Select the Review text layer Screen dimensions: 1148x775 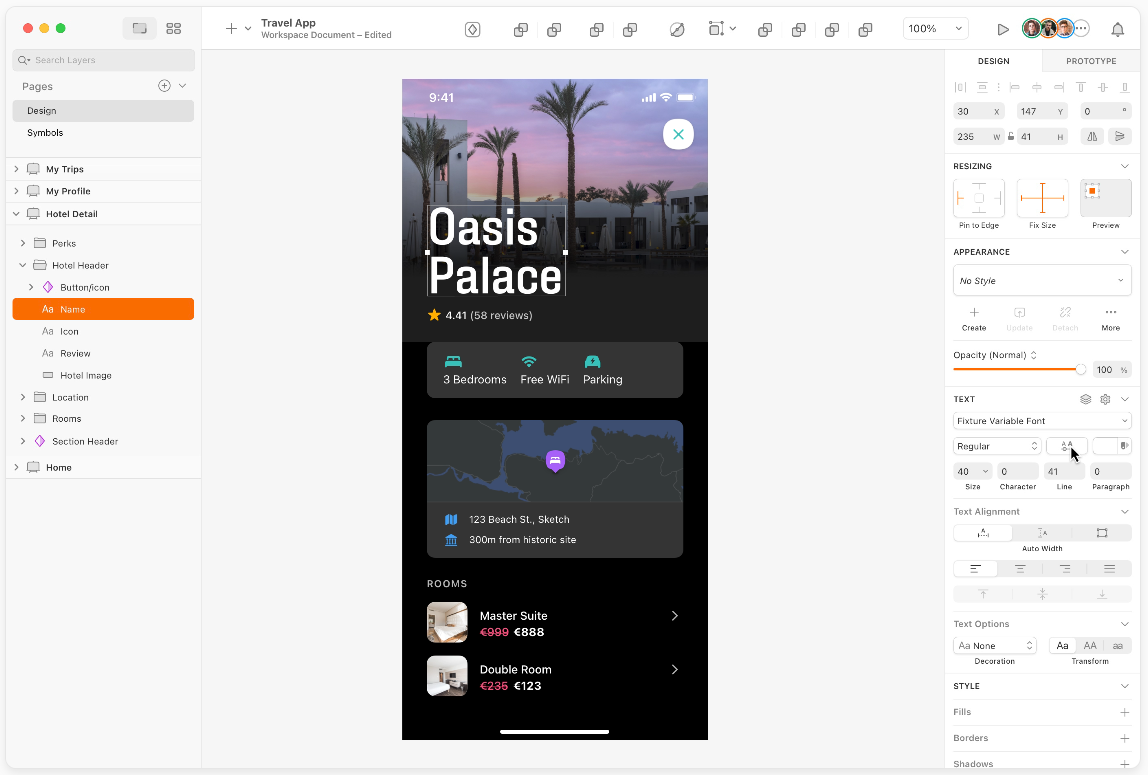click(x=103, y=353)
